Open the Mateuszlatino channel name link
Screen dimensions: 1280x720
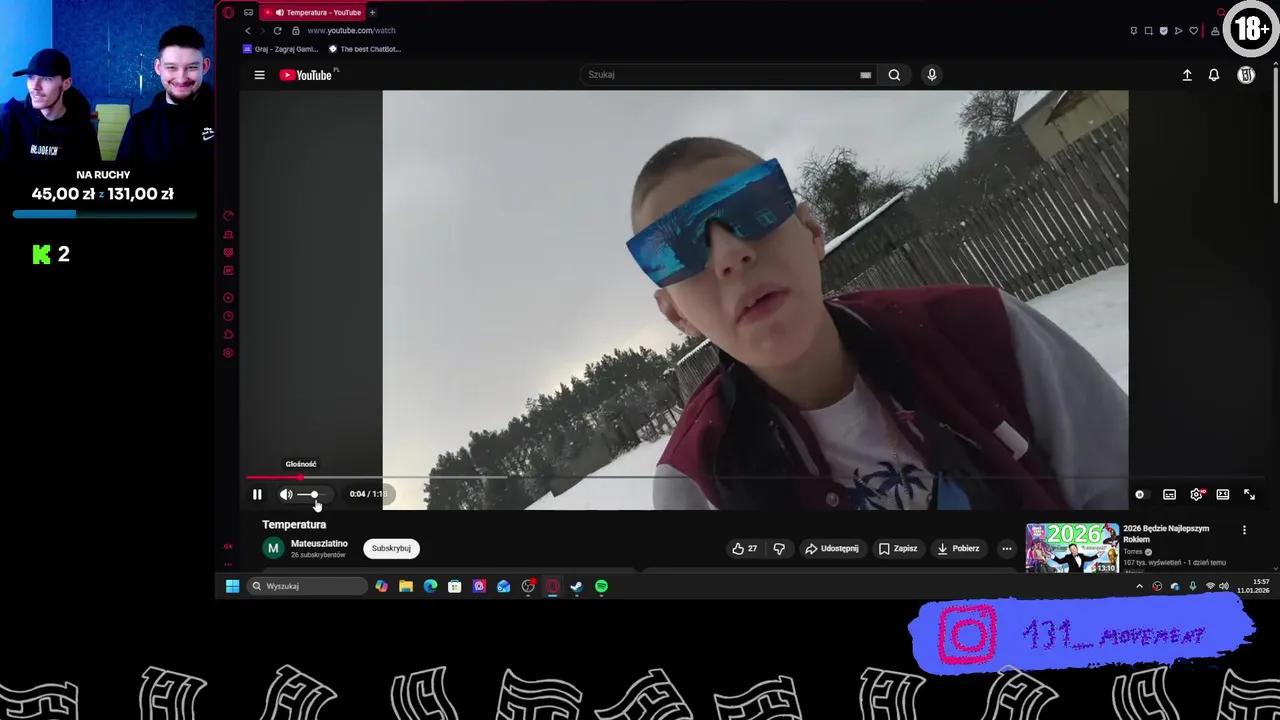point(319,543)
